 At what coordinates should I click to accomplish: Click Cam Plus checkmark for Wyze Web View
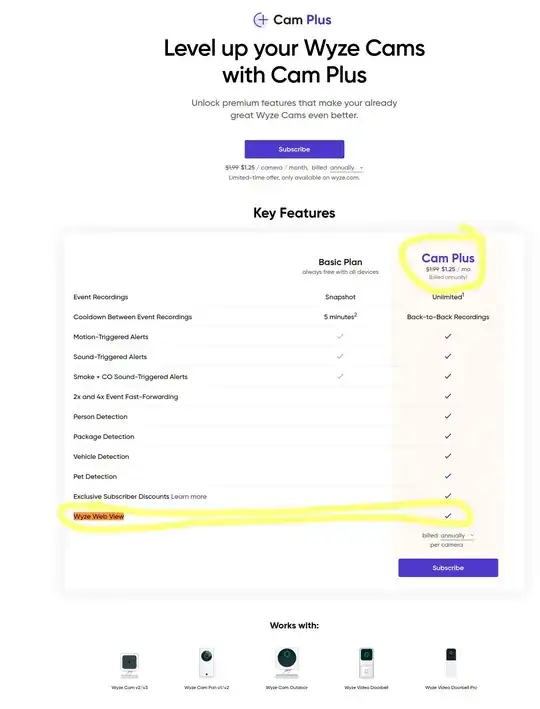448,515
